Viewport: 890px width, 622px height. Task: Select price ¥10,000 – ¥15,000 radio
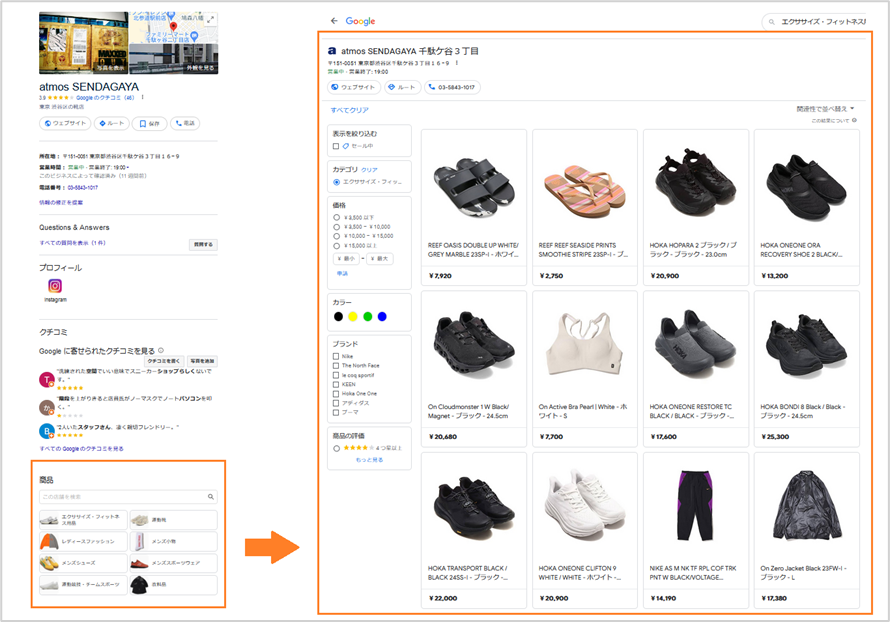337,236
